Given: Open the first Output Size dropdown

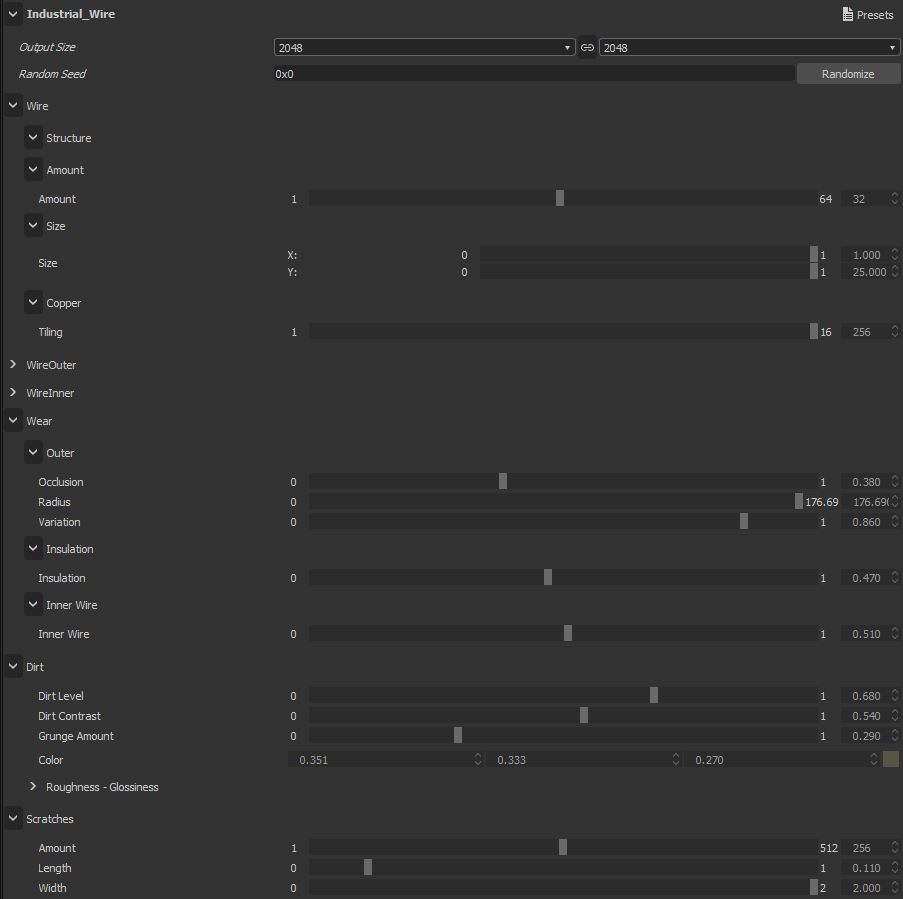Looking at the screenshot, I should click(424, 47).
